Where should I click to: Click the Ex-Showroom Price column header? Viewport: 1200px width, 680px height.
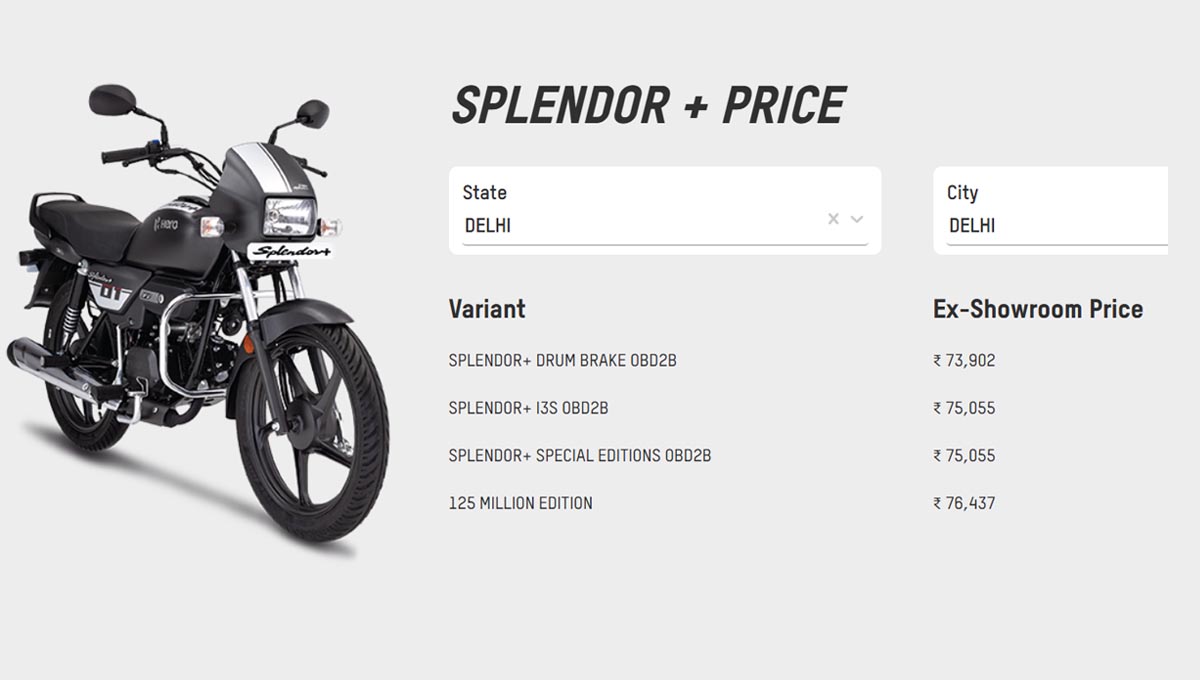pyautogui.click(x=1037, y=310)
